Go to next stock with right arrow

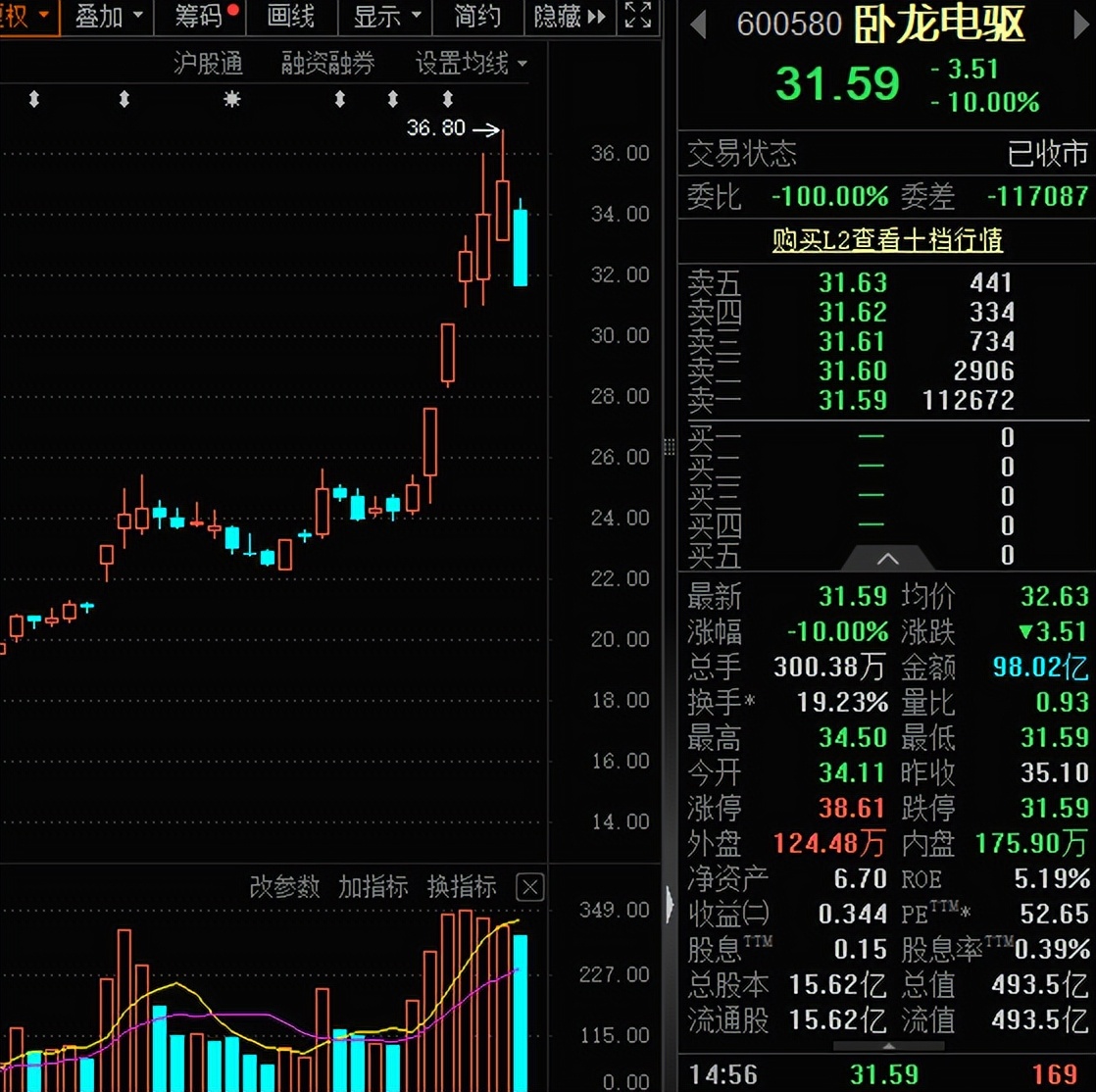pos(1080,25)
